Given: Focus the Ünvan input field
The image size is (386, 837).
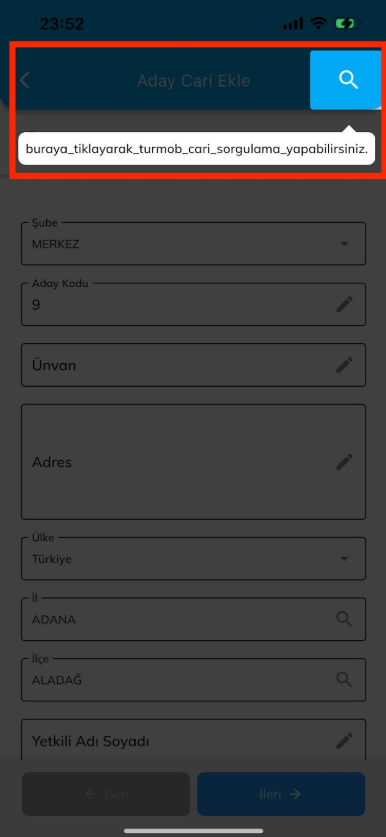Looking at the screenshot, I should coord(193,365).
